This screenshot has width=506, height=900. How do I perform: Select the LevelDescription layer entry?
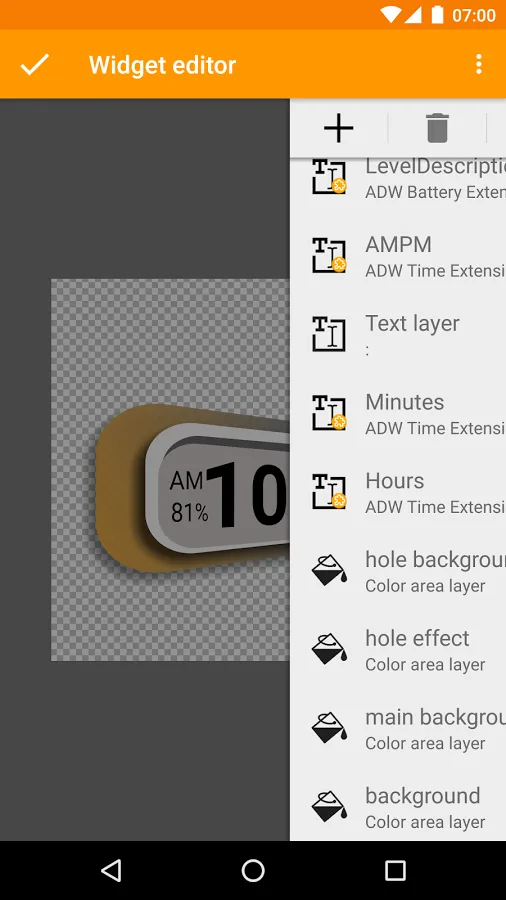(398, 179)
